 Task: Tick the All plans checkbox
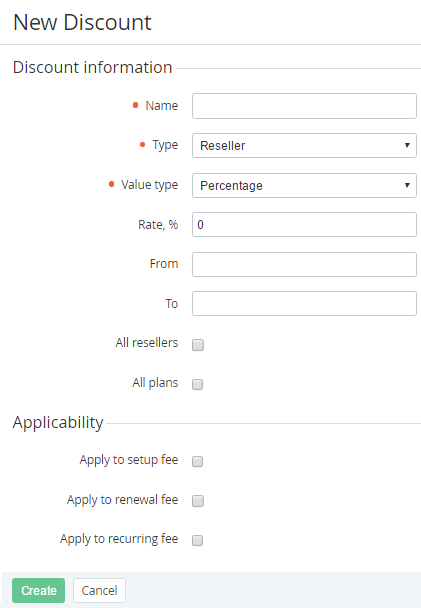click(x=198, y=384)
